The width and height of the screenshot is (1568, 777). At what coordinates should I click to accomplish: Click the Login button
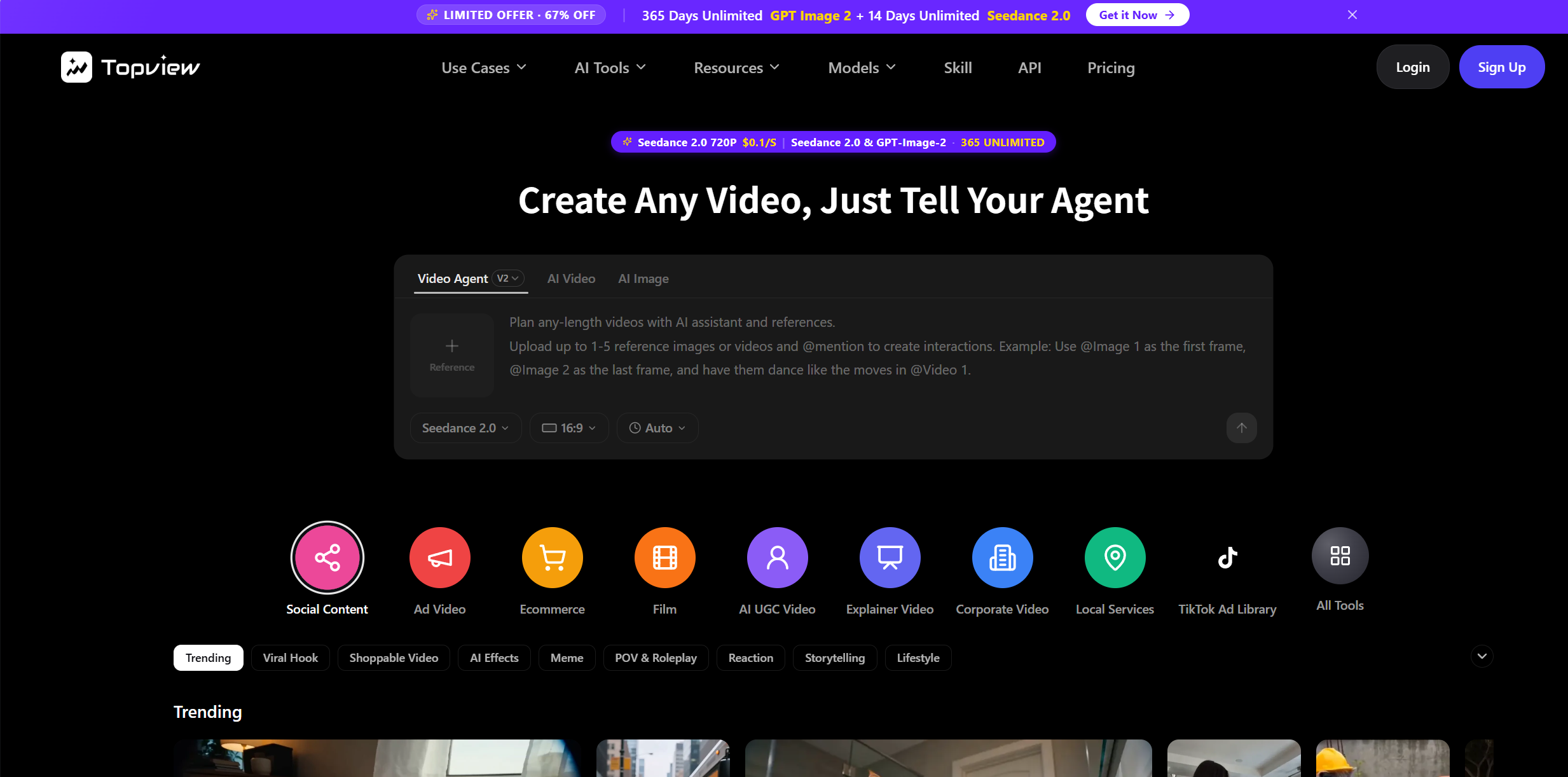tap(1413, 67)
